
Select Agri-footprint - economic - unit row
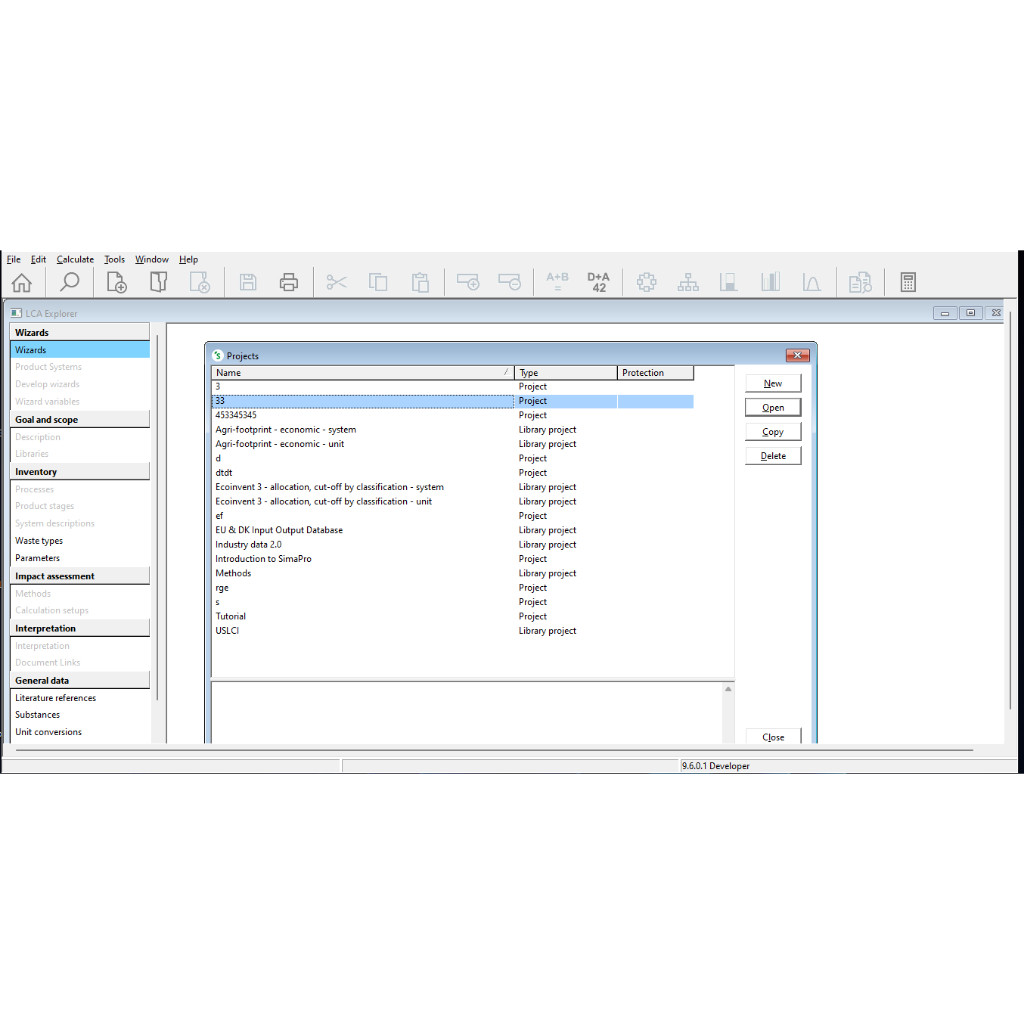(x=453, y=444)
